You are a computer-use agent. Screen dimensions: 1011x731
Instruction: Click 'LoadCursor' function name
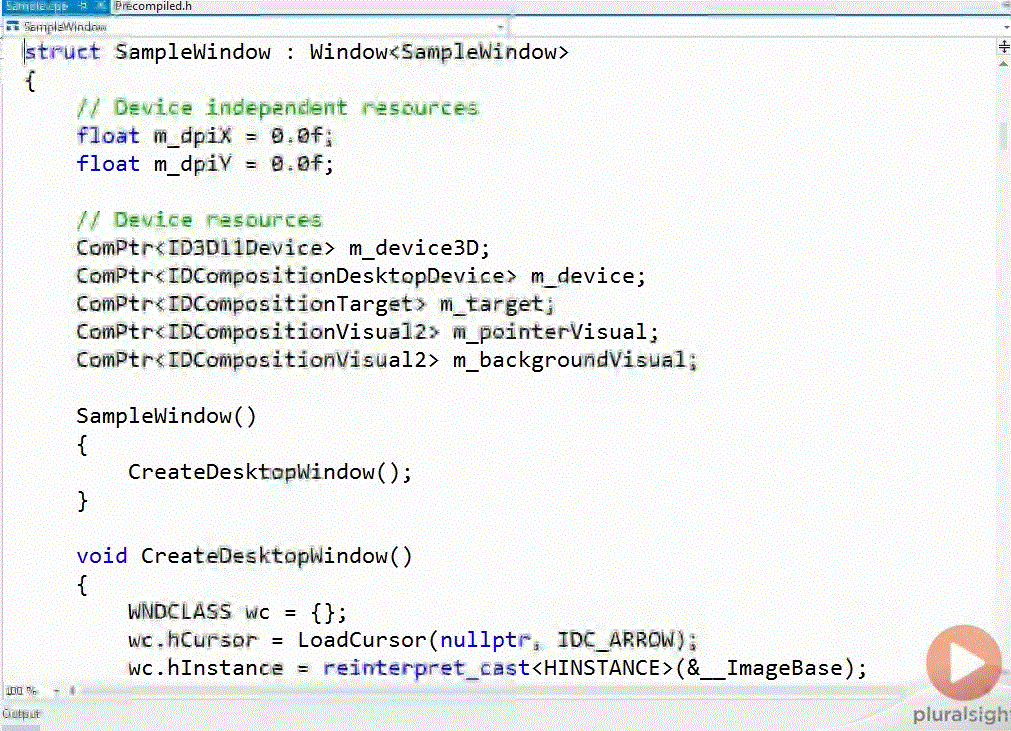[362, 639]
